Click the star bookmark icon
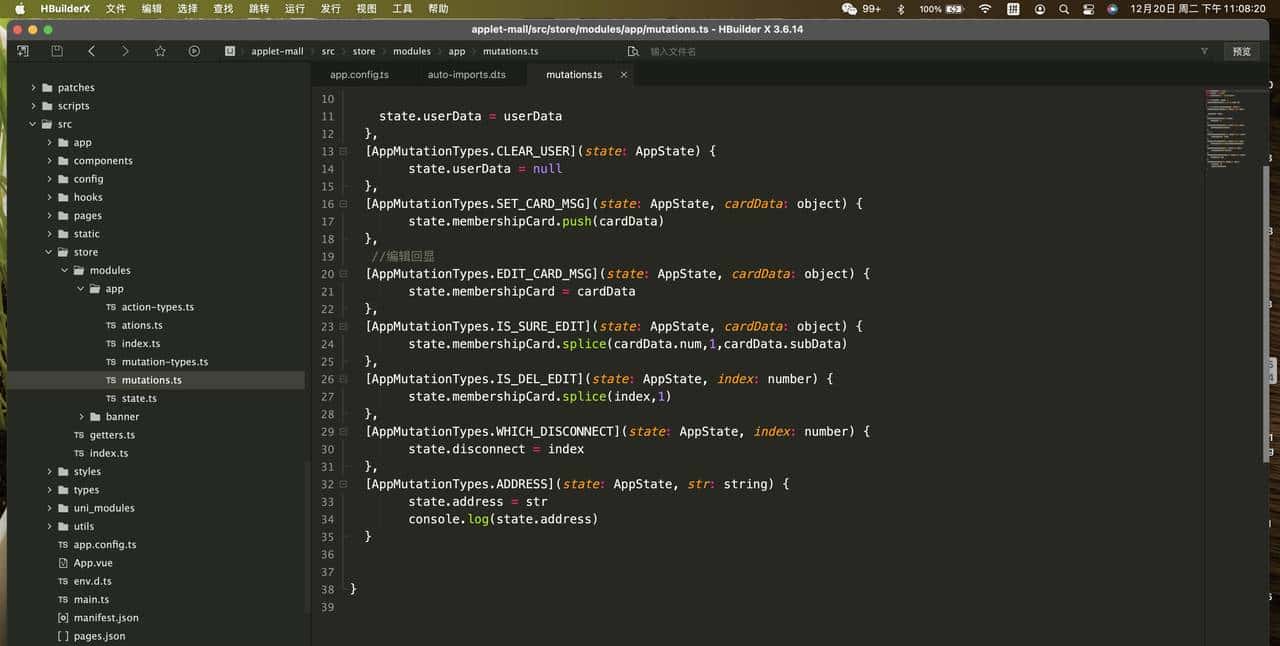The height and width of the screenshot is (646, 1280). 160,51
